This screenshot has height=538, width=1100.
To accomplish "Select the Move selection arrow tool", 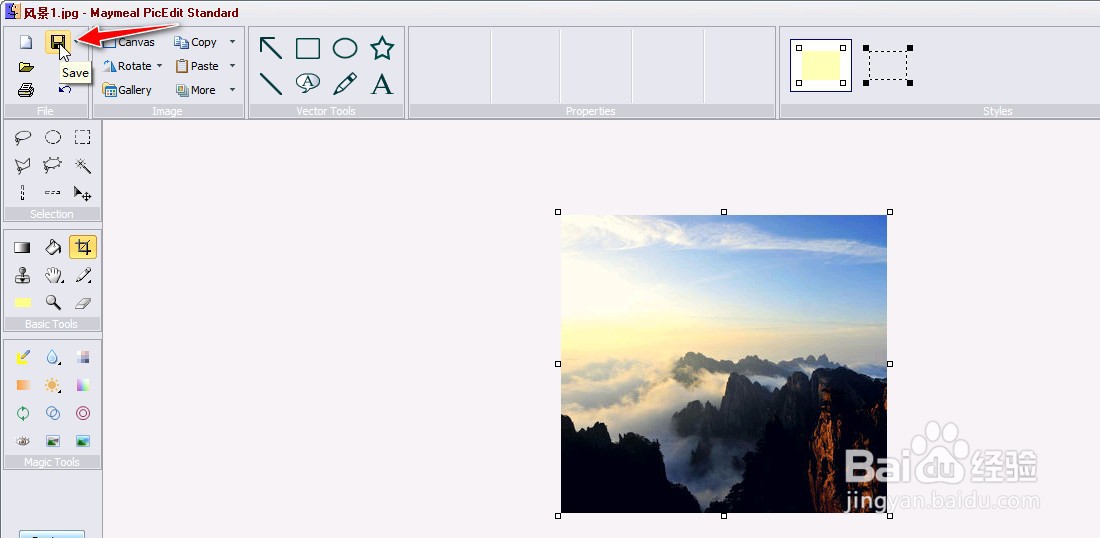I will (83, 193).
